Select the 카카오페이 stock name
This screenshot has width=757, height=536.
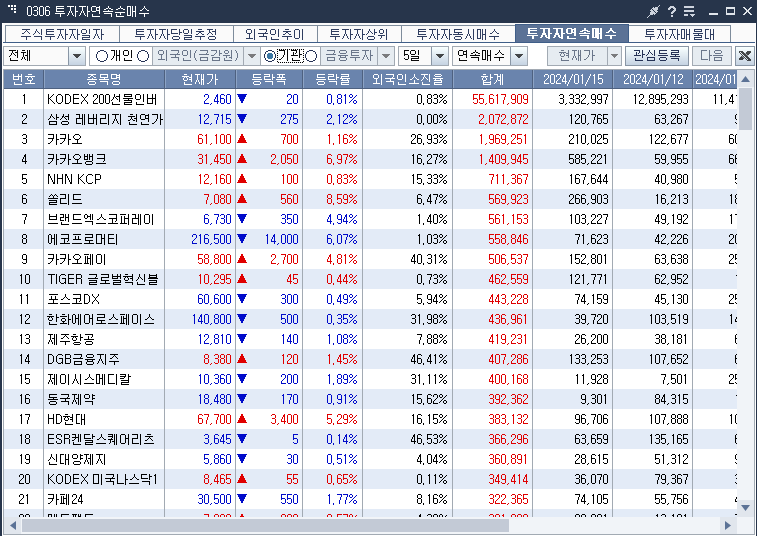coord(76,259)
